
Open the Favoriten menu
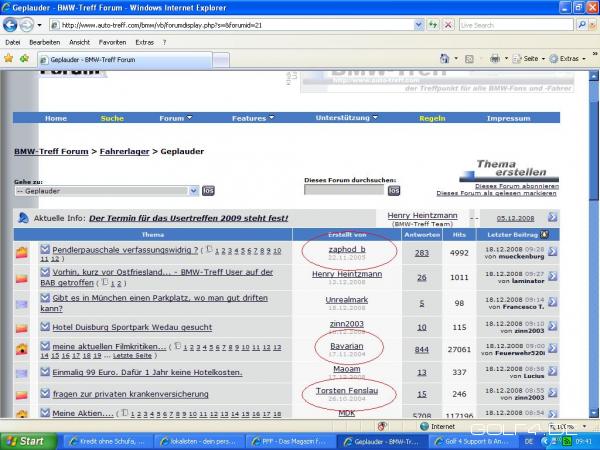point(112,42)
